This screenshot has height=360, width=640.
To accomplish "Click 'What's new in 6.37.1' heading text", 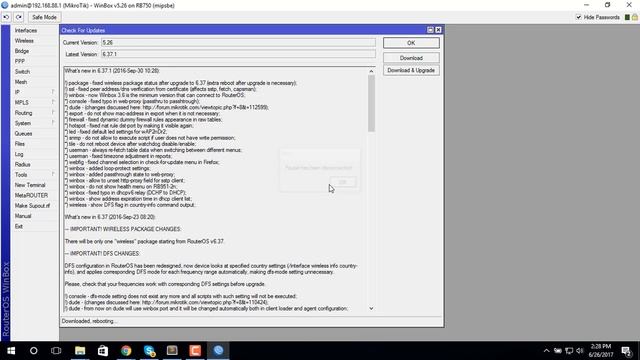I will 112,71.
